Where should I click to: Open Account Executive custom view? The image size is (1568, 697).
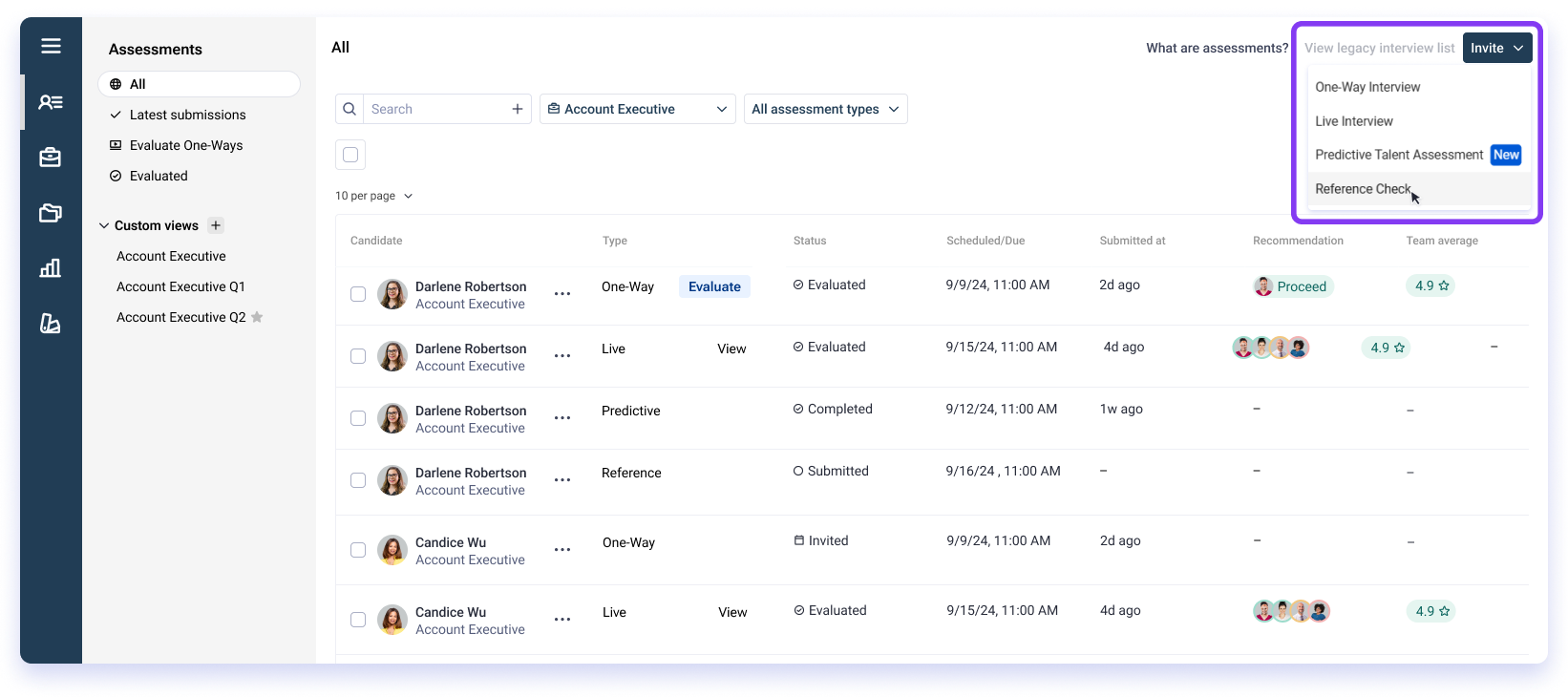[171, 256]
